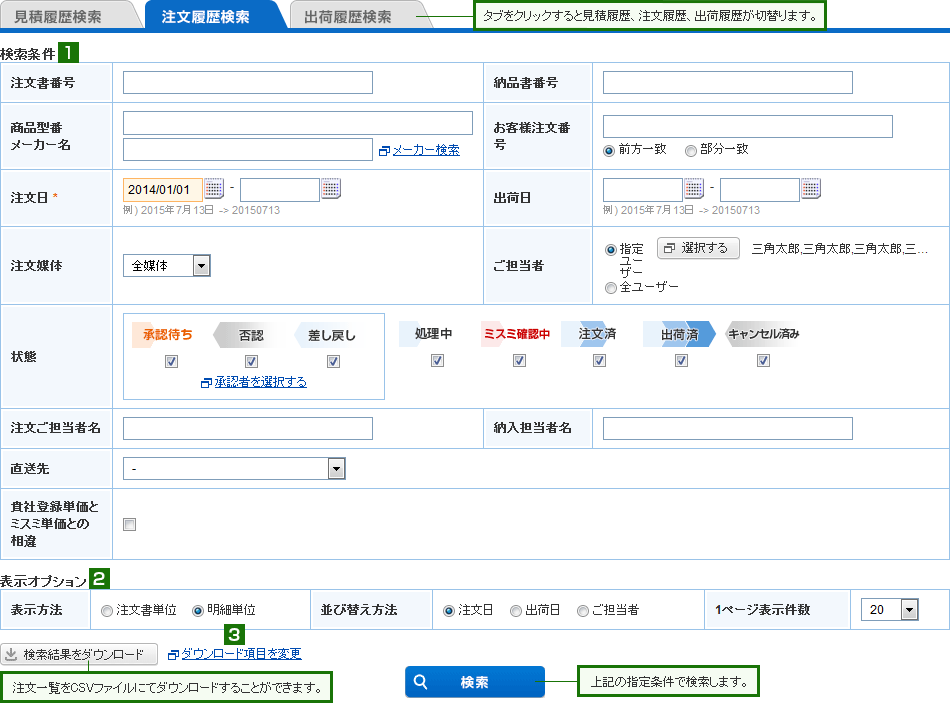
Task: Open calendar for order start date
Action: [214, 188]
